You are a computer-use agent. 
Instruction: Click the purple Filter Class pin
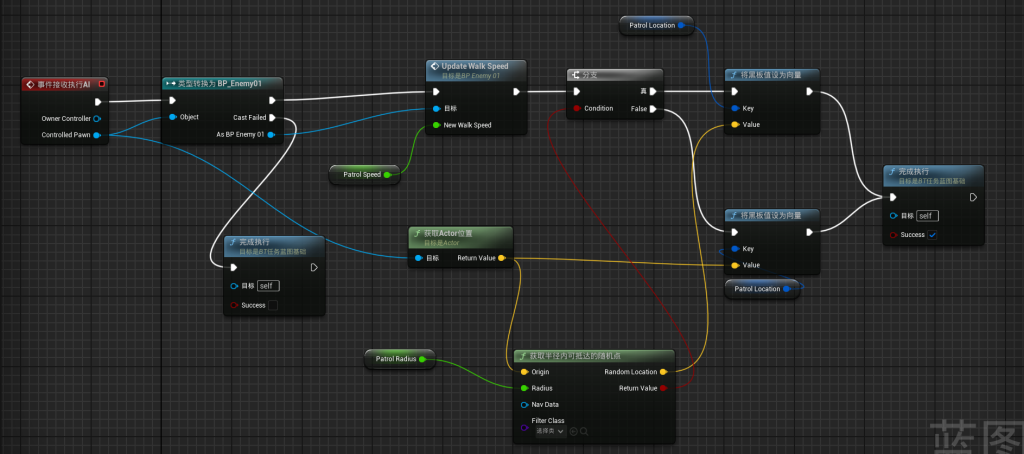coord(524,428)
